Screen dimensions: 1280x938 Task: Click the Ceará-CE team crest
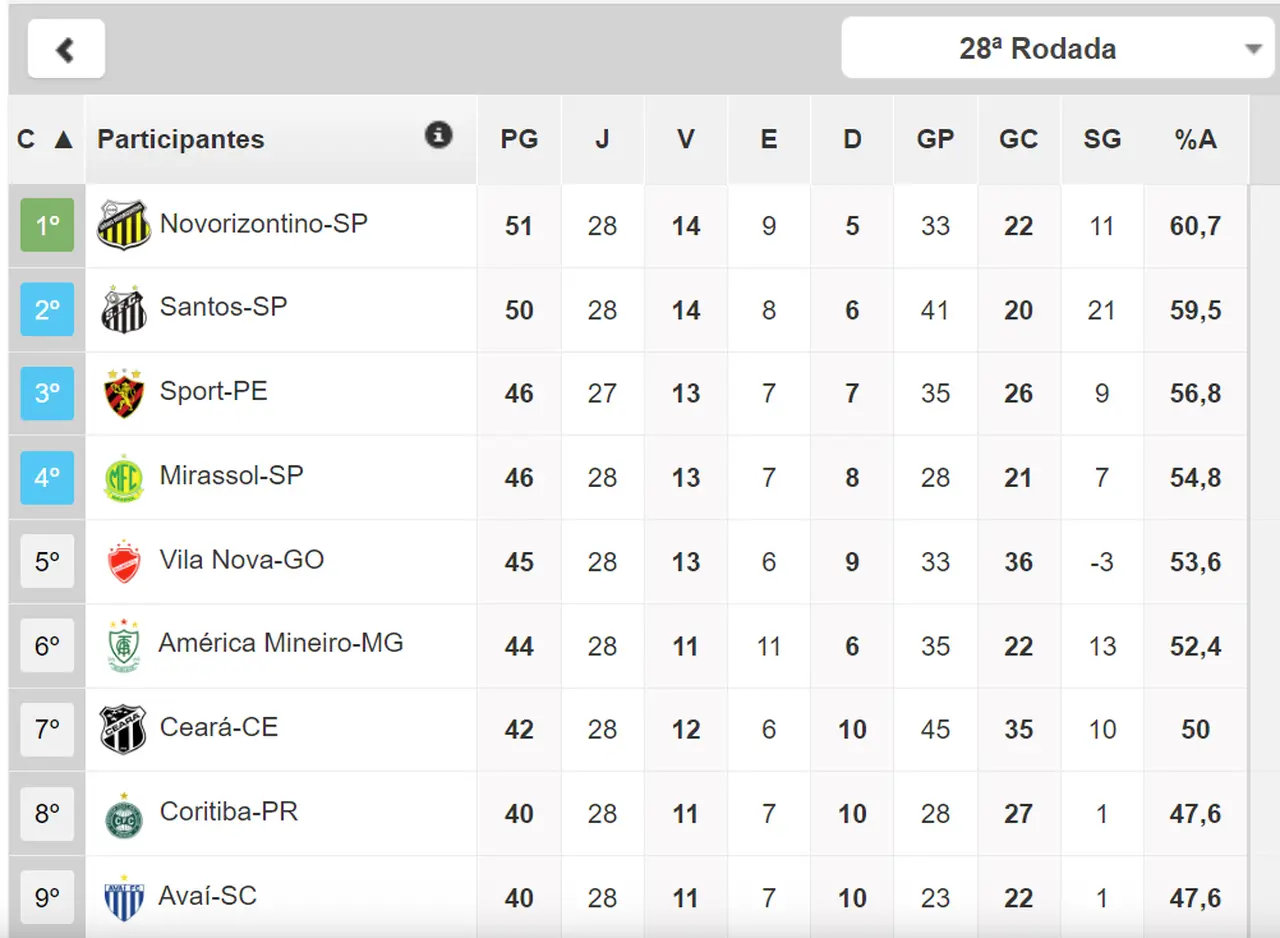click(124, 730)
